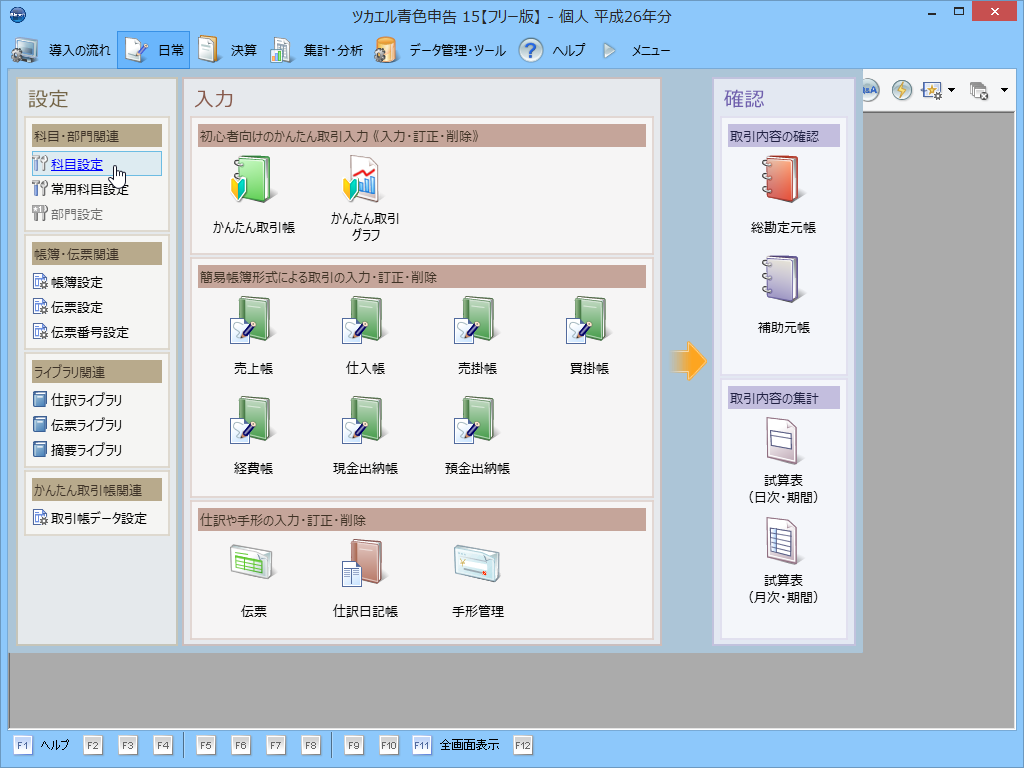This screenshot has height=768, width=1024.
Task: Open the 伝票ライブラリ link
Action: [x=86, y=425]
